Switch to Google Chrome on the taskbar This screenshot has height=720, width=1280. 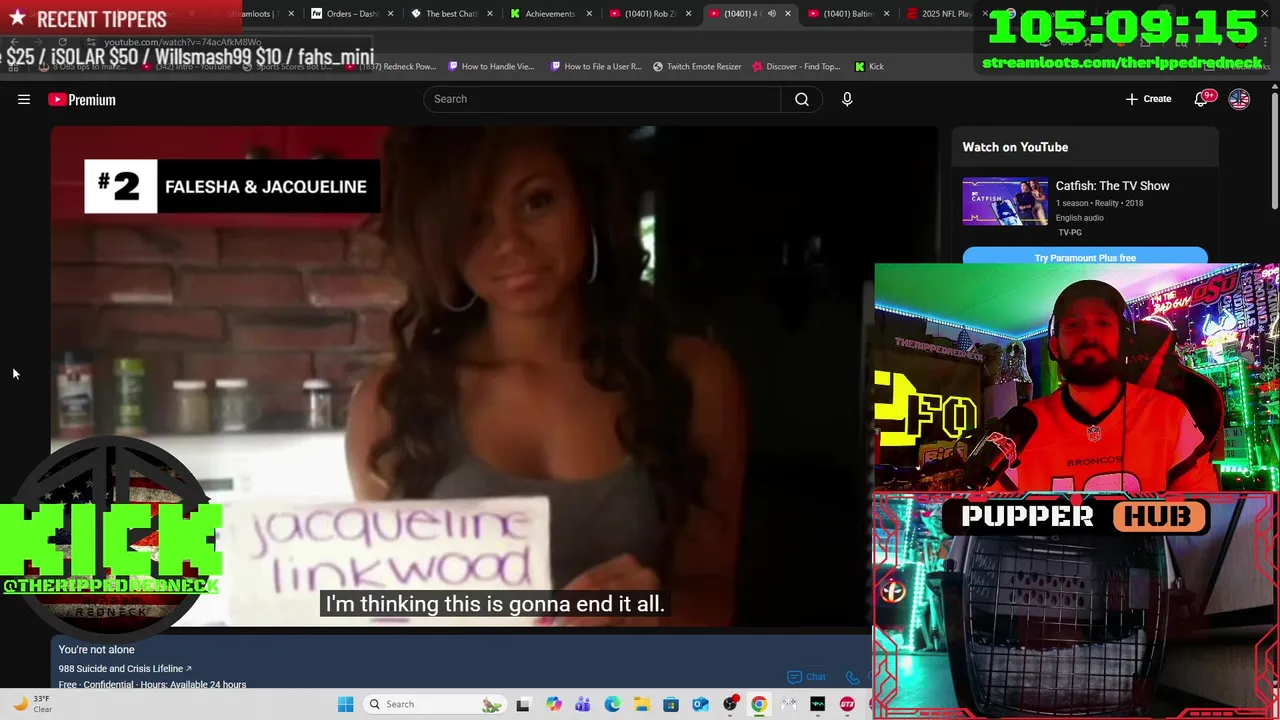(x=759, y=704)
